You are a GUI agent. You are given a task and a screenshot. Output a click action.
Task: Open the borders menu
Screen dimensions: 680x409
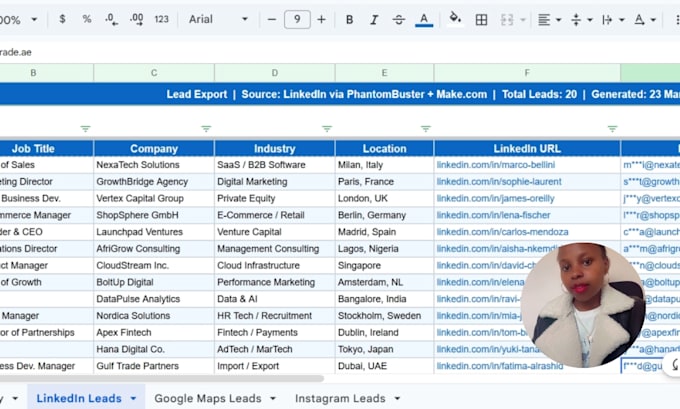point(481,20)
